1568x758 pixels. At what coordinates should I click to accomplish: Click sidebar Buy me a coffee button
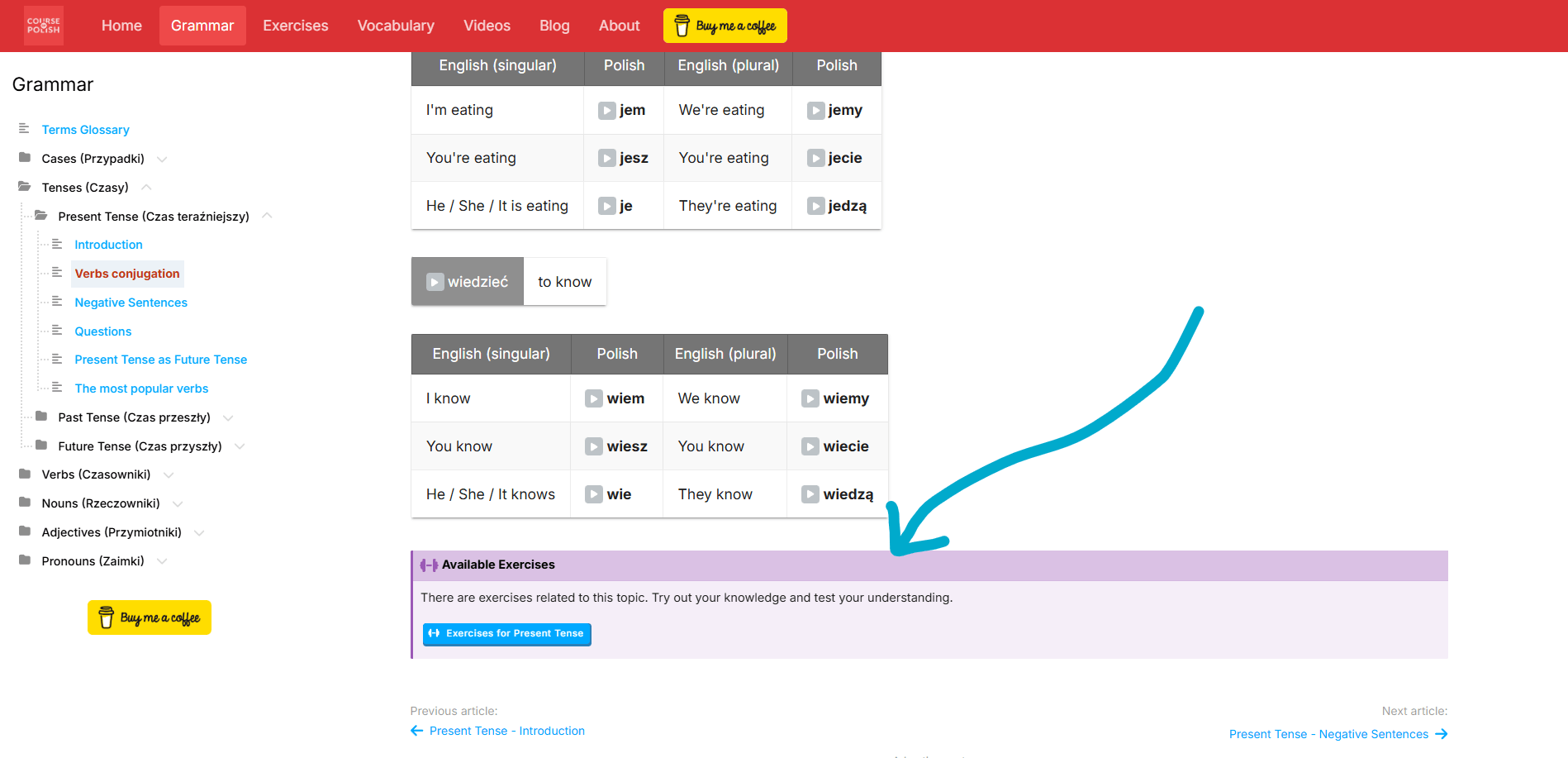[150, 617]
